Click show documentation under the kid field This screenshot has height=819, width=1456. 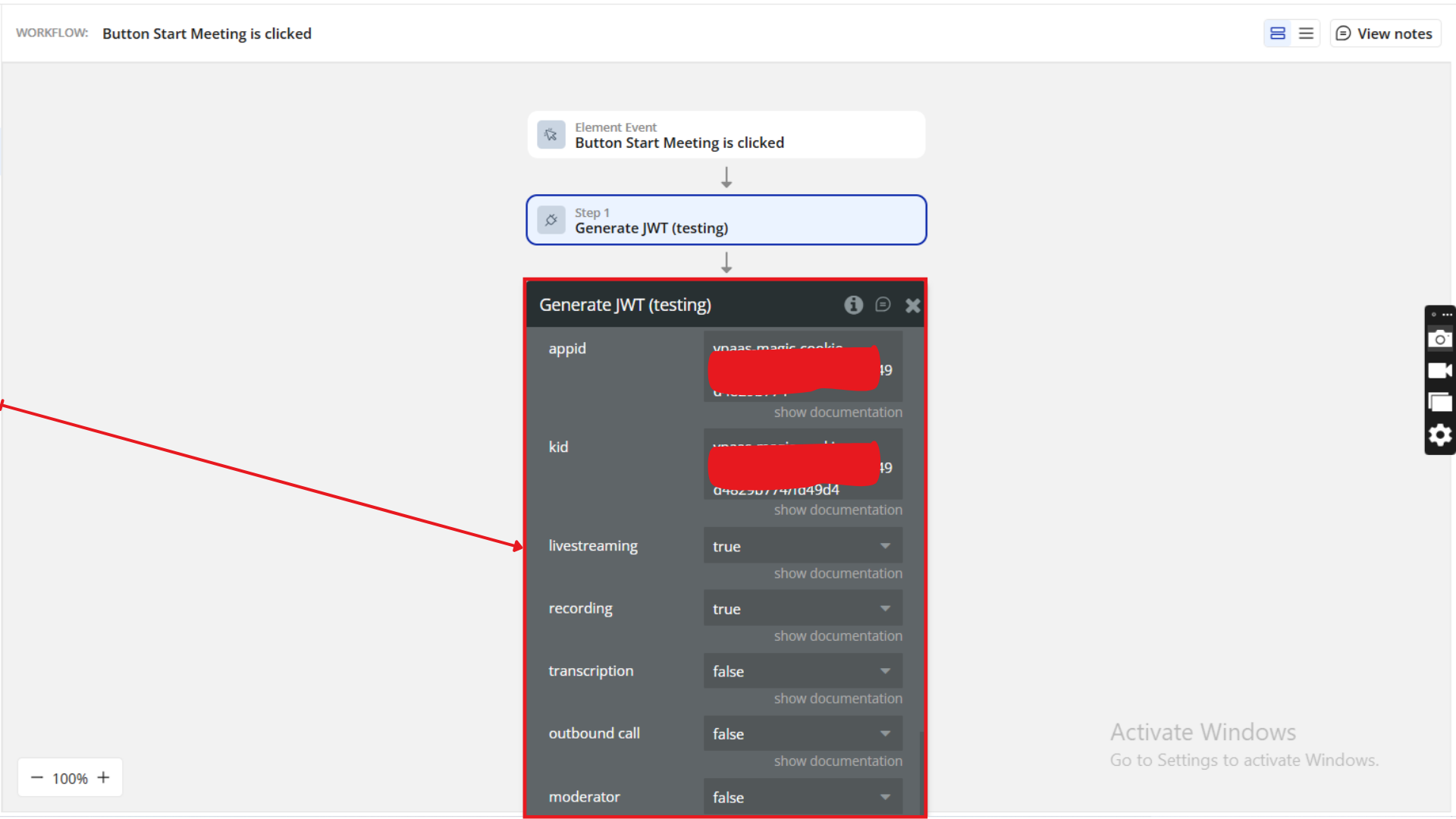[x=837, y=510]
